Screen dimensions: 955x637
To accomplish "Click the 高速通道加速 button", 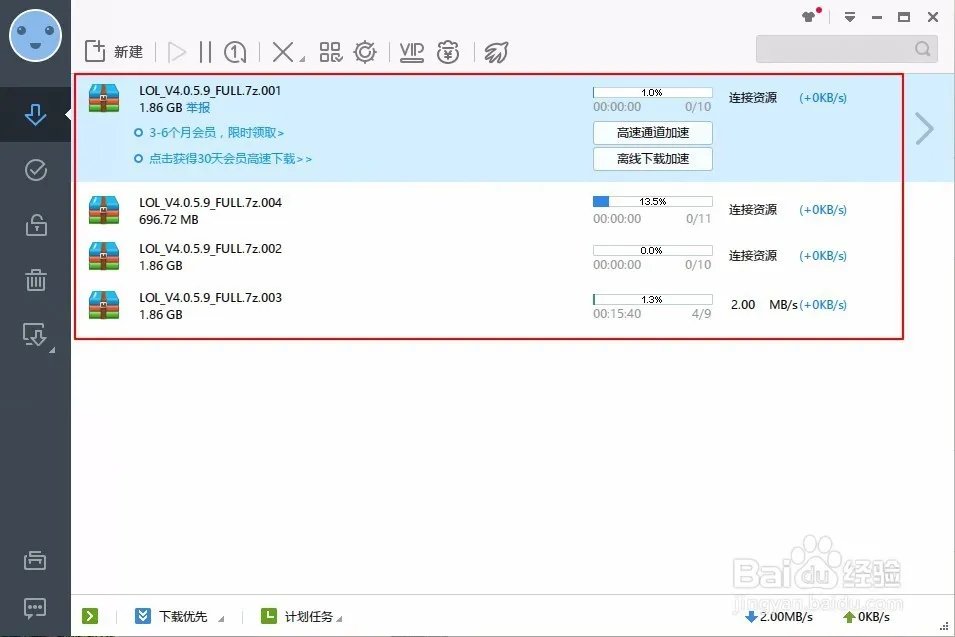I will 653,133.
